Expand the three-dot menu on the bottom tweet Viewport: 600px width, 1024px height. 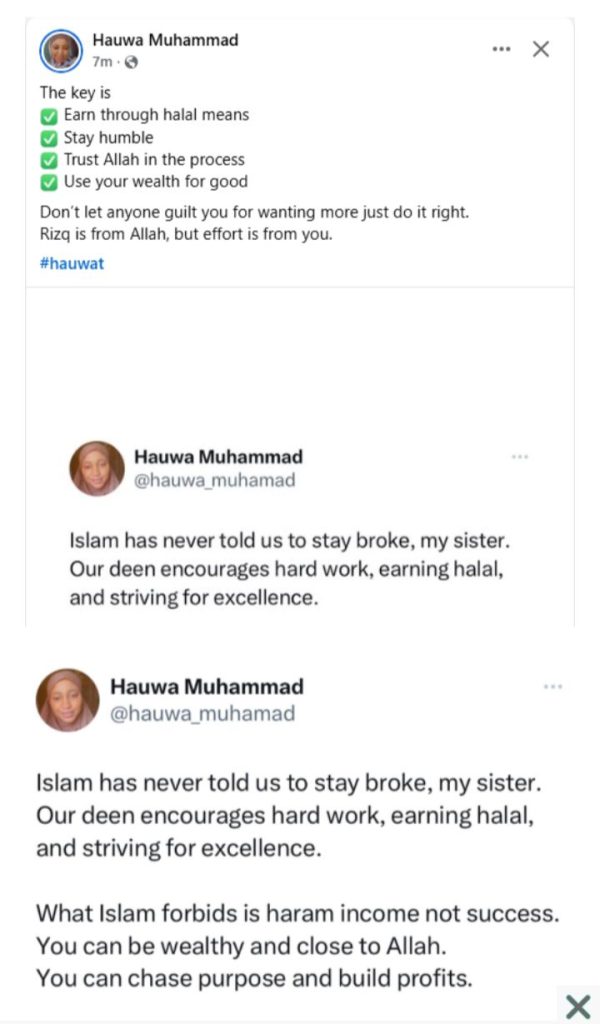552,687
